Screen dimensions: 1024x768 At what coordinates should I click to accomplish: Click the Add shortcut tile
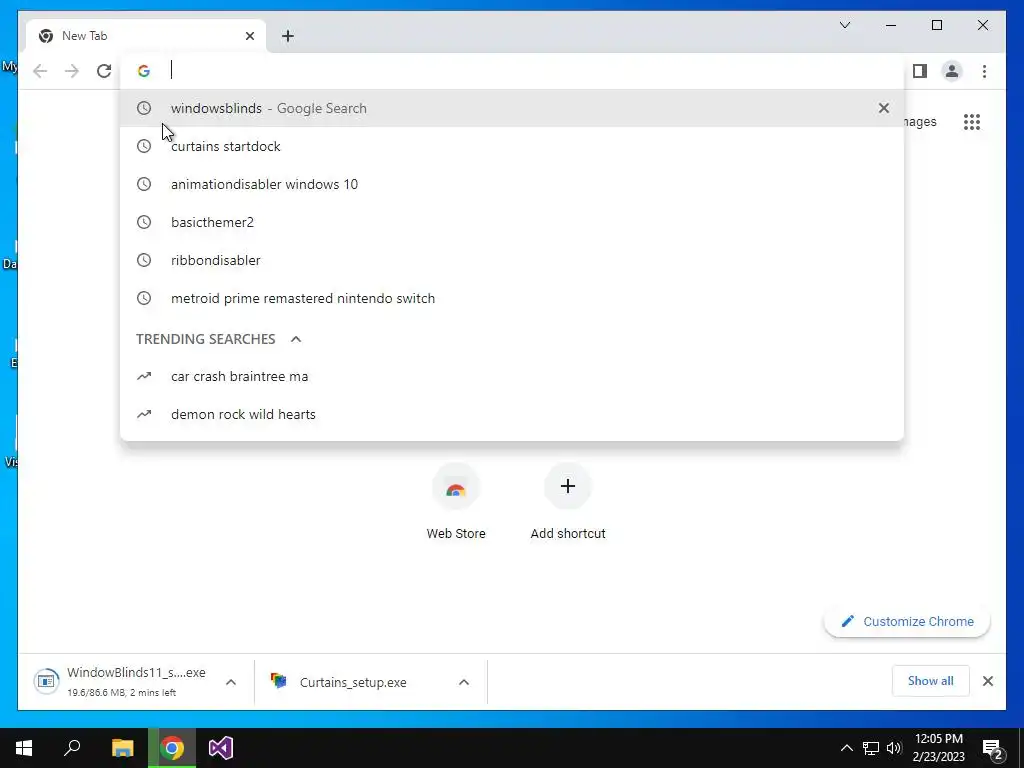[x=568, y=502]
